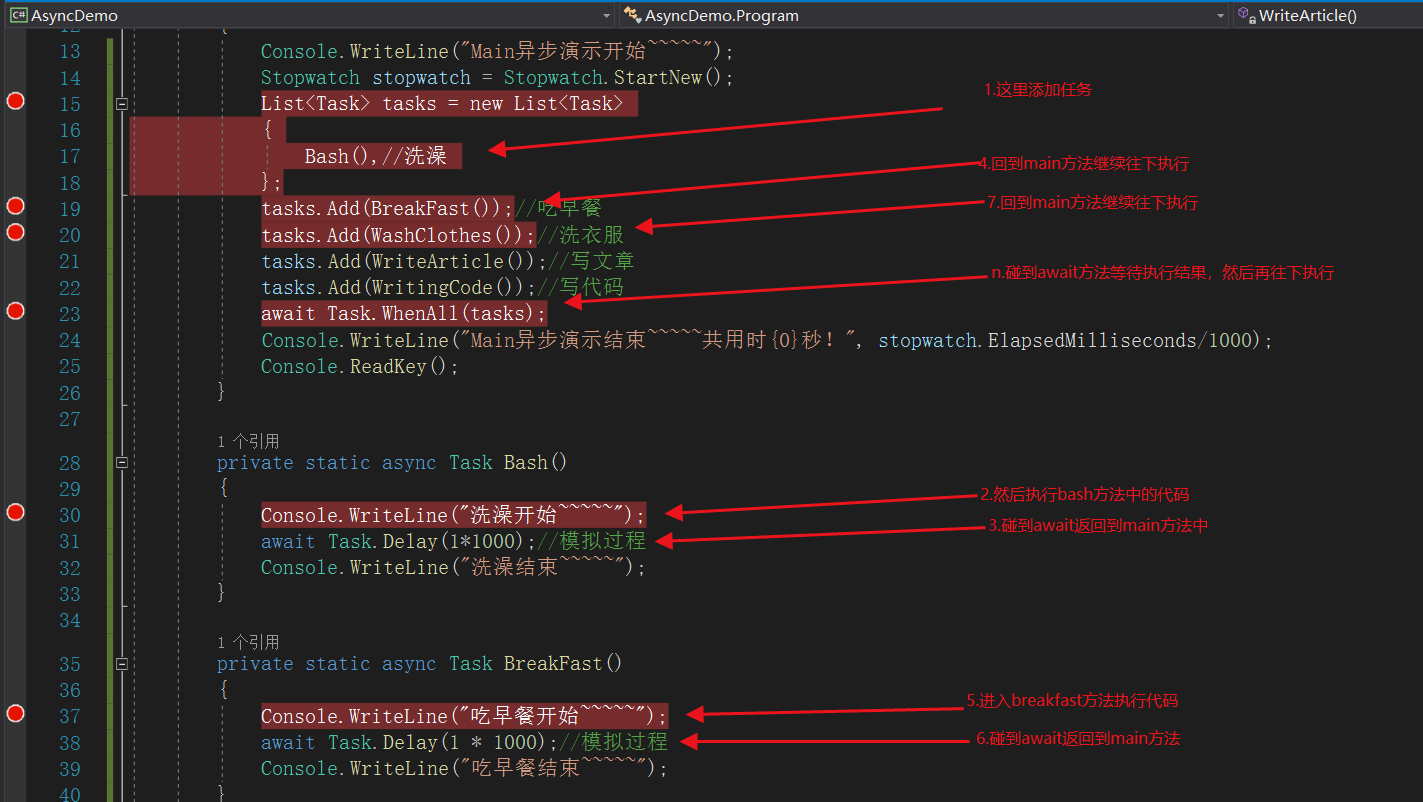Click the "Main异步演示结束" string on line 24
Screen dimensions: 1423x802
coord(657,340)
